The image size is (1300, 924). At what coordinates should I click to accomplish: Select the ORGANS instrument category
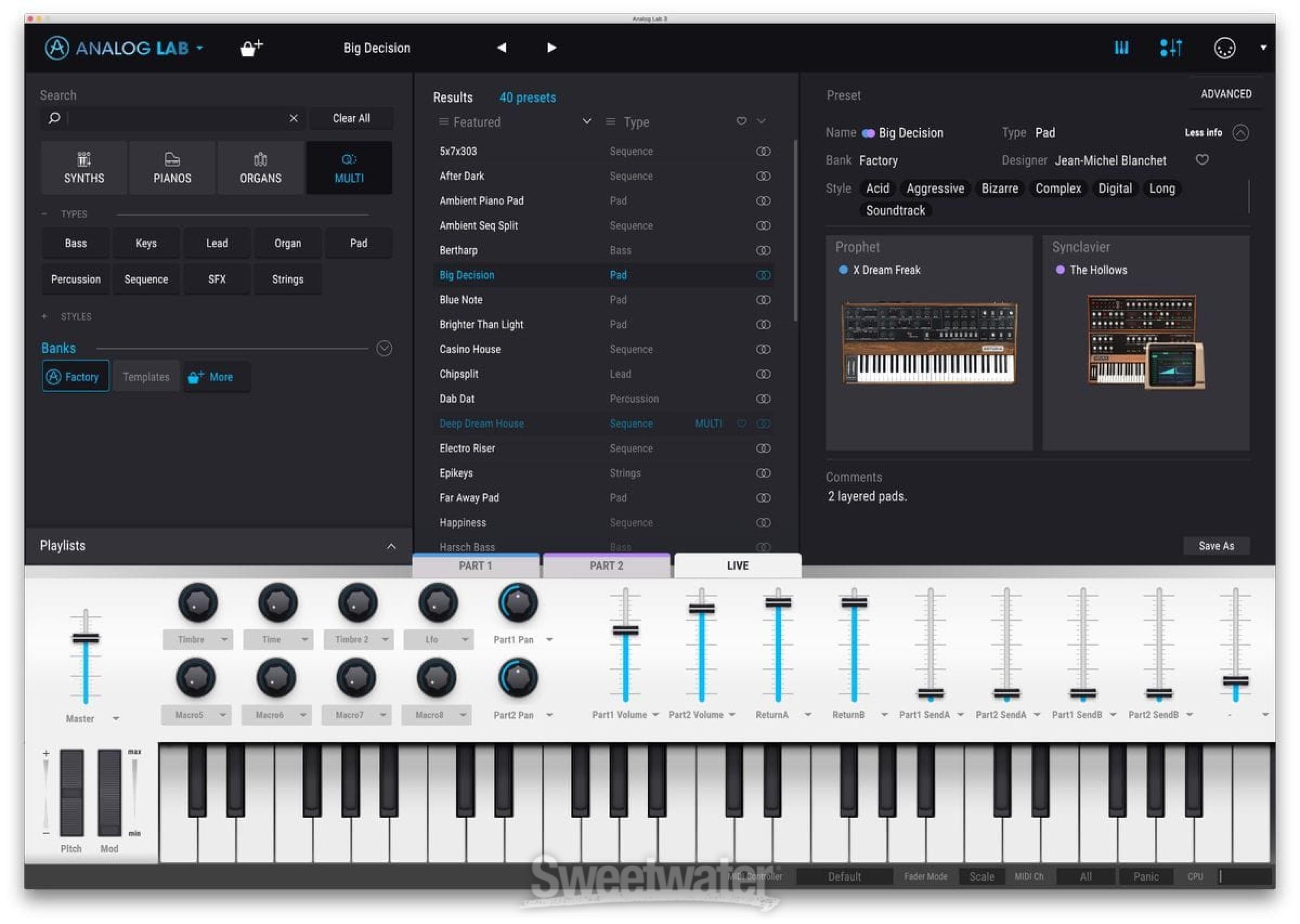pyautogui.click(x=260, y=168)
